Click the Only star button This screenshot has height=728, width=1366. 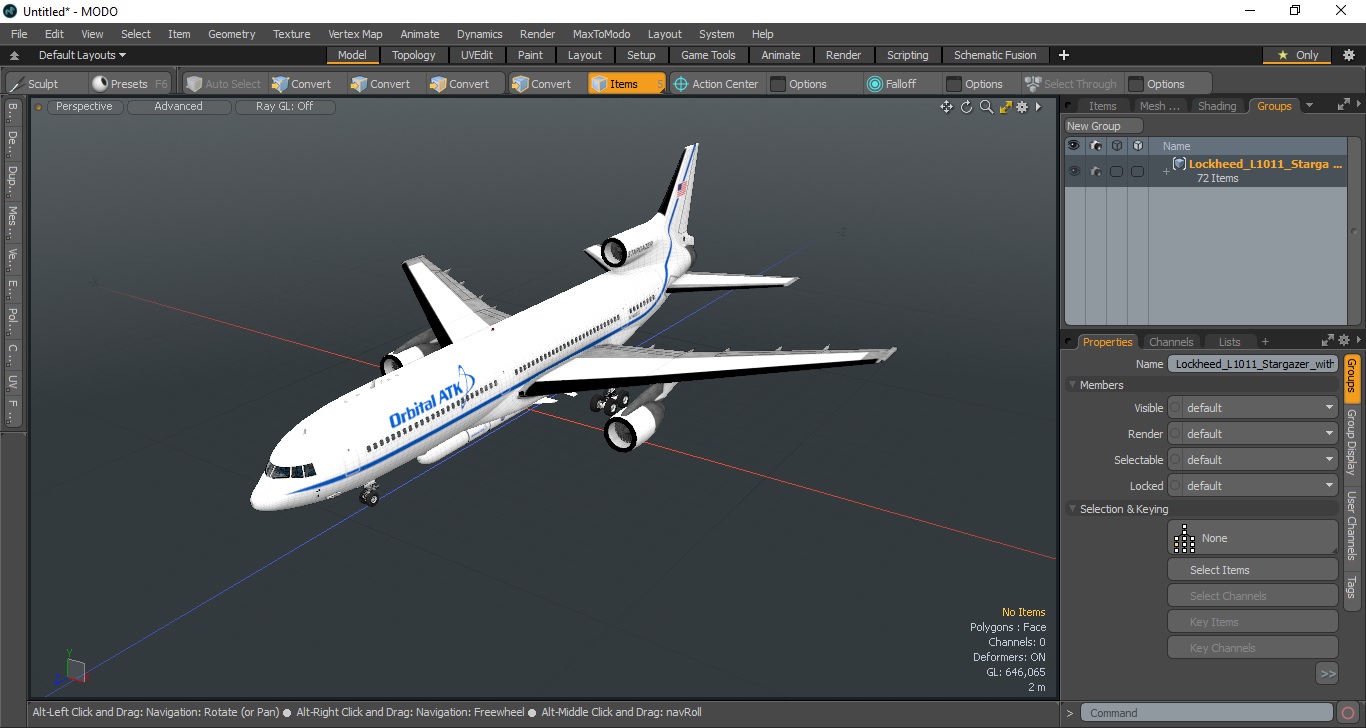click(x=1298, y=55)
